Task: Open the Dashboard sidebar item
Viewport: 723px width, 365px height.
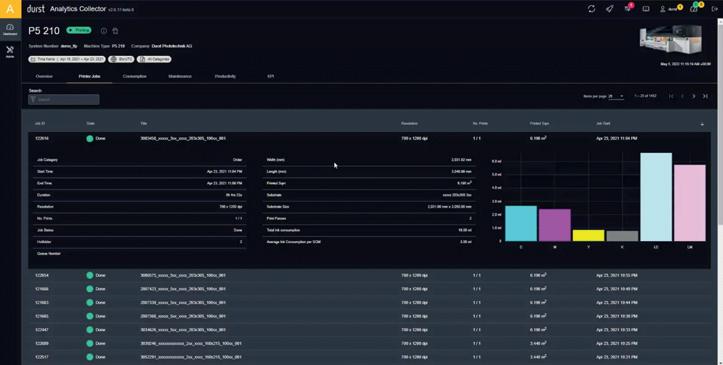Action: click(10, 29)
